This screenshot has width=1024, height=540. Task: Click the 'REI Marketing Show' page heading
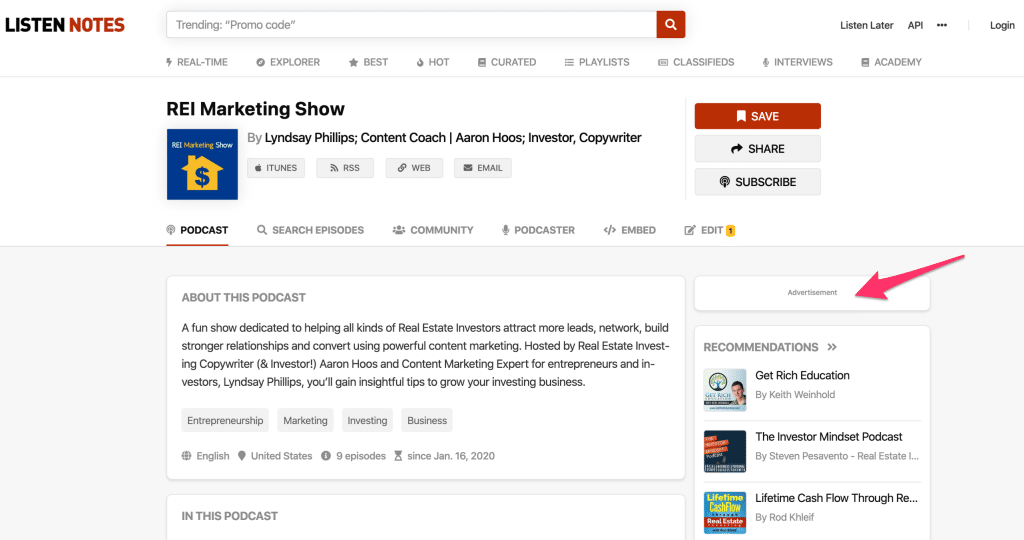click(x=255, y=109)
